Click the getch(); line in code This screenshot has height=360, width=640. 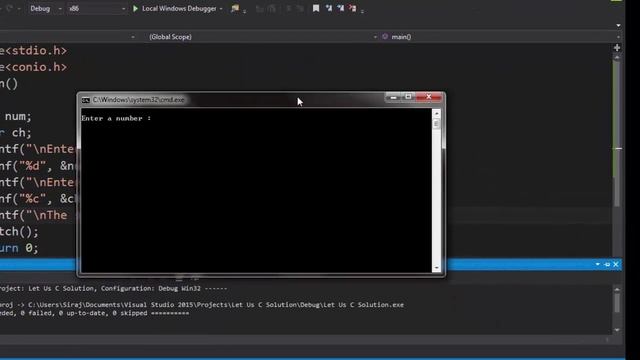click(x=19, y=231)
